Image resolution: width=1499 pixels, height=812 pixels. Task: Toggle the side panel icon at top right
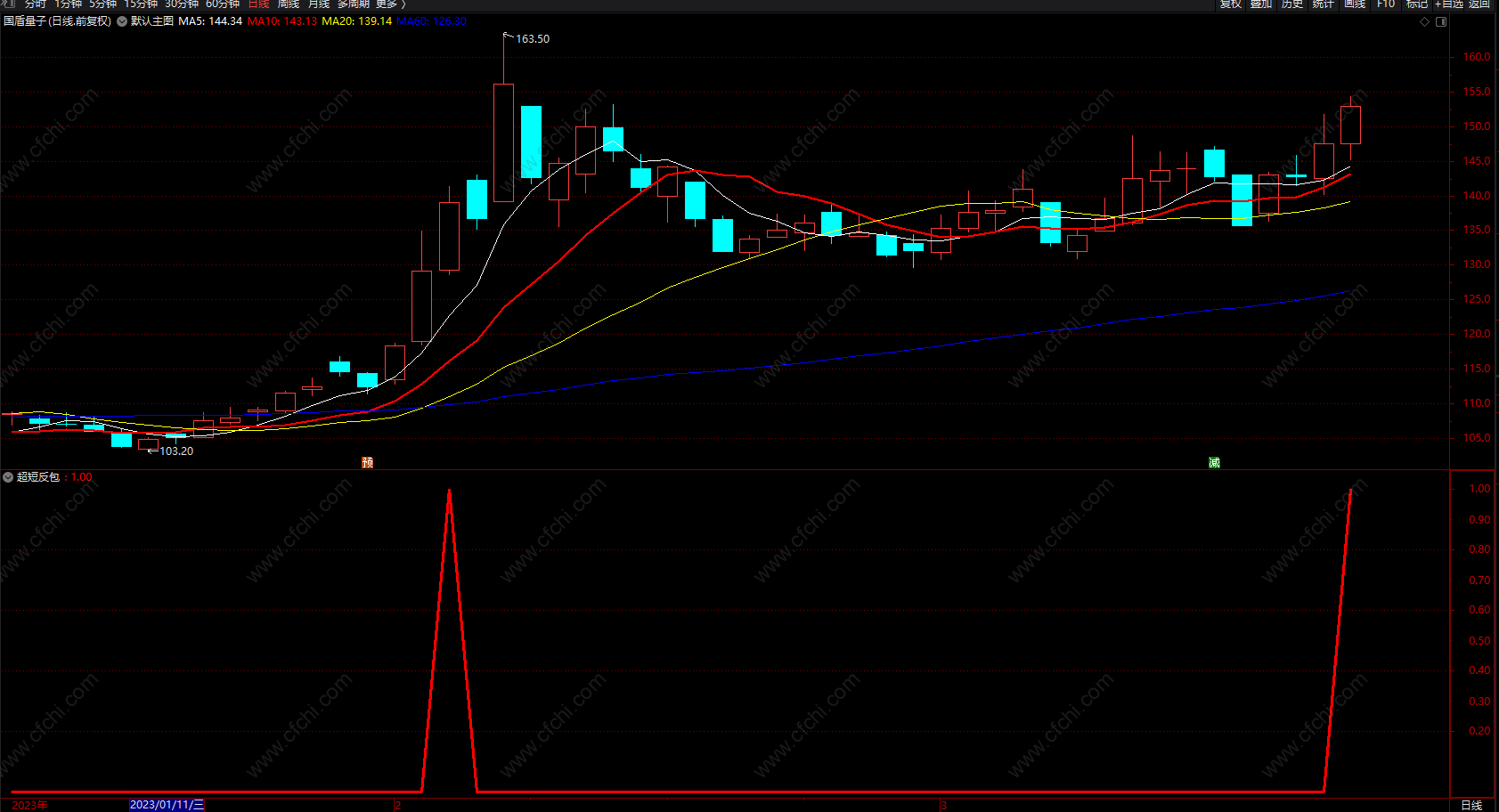[1441, 21]
